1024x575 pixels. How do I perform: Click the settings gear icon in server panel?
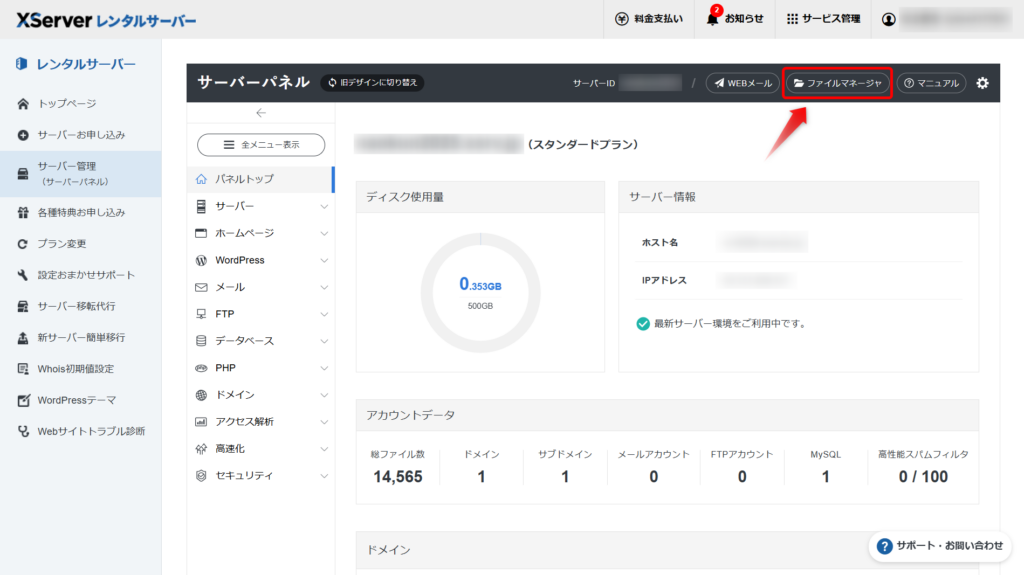pos(982,83)
